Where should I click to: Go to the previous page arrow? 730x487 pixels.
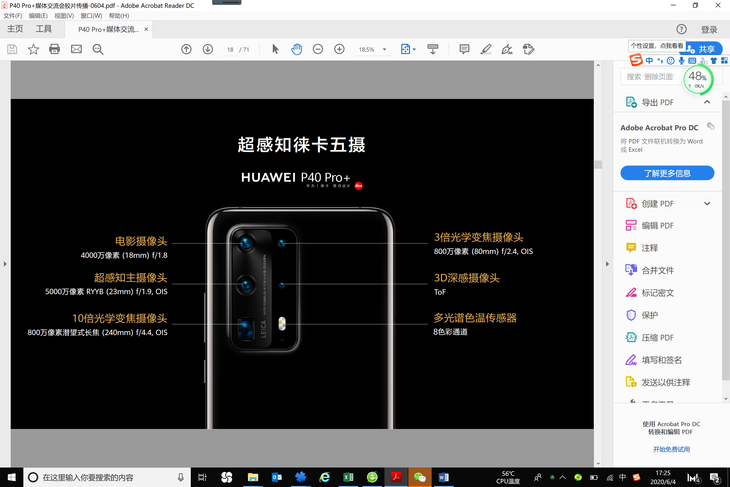click(186, 49)
